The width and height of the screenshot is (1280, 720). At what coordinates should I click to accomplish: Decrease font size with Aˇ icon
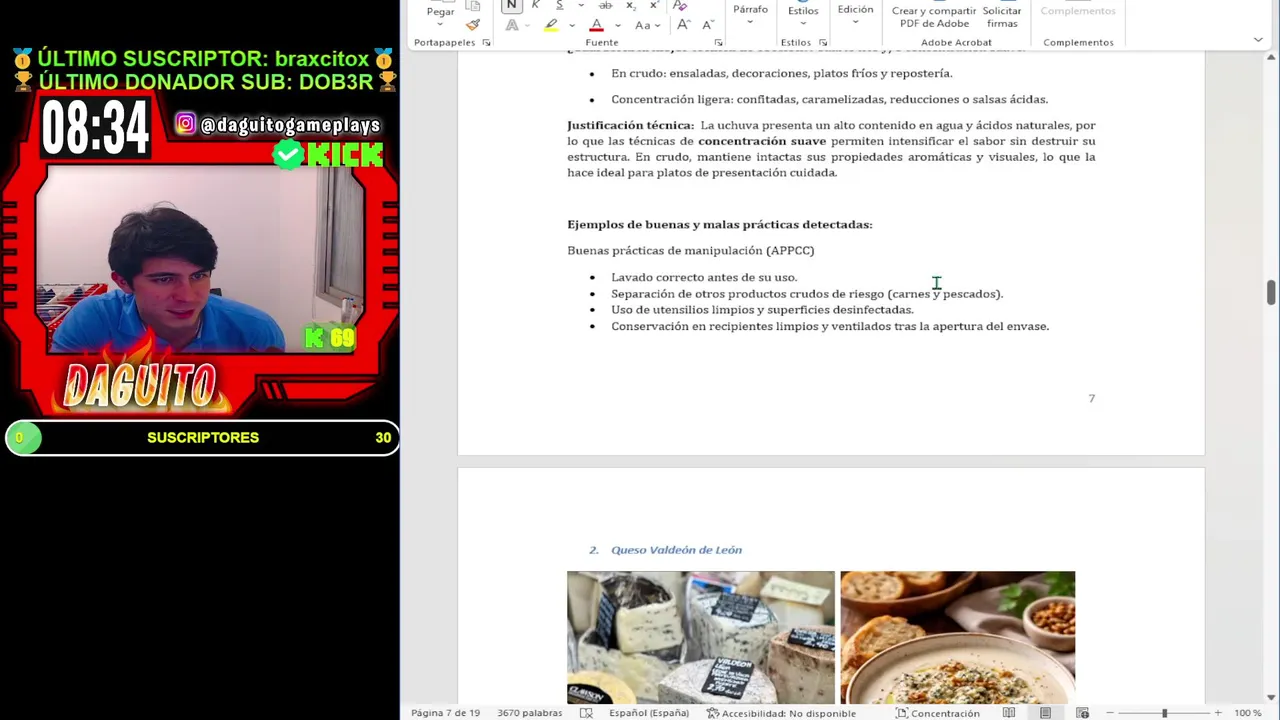click(707, 25)
